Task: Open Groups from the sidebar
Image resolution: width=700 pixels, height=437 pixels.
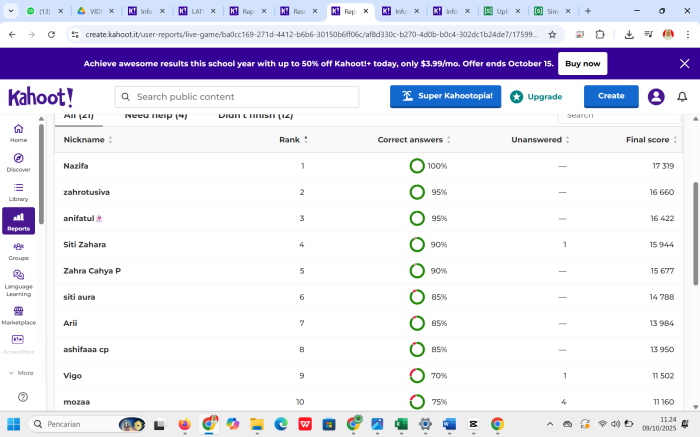Action: tap(18, 250)
